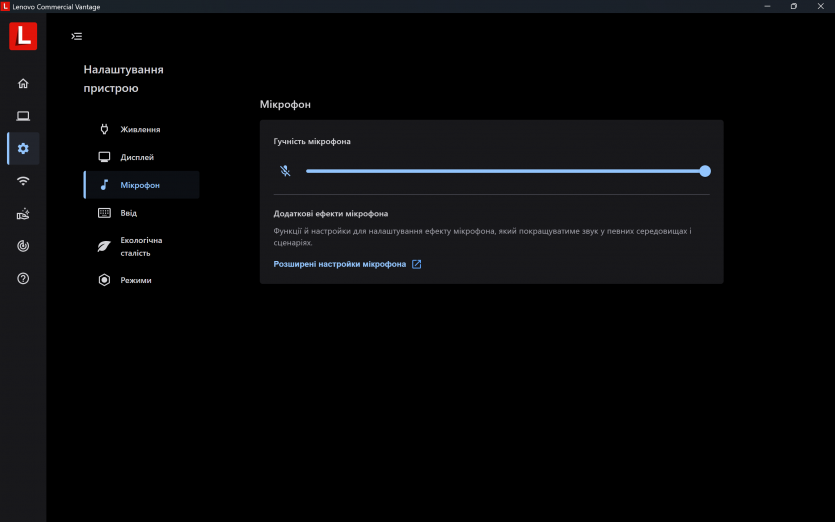Open the Екологічна сталість section
Screen dimensions: 835x522
[x=141, y=246]
